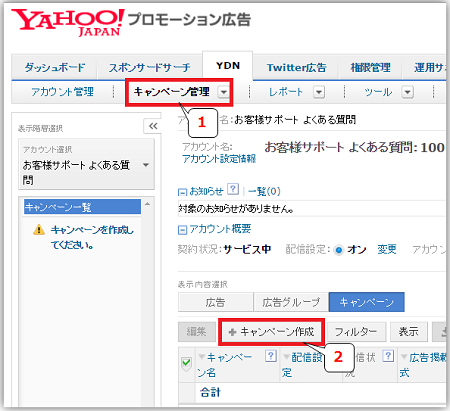Select the 配信設定 オン radio button
The width and height of the screenshot is (450, 411).
click(x=339, y=250)
